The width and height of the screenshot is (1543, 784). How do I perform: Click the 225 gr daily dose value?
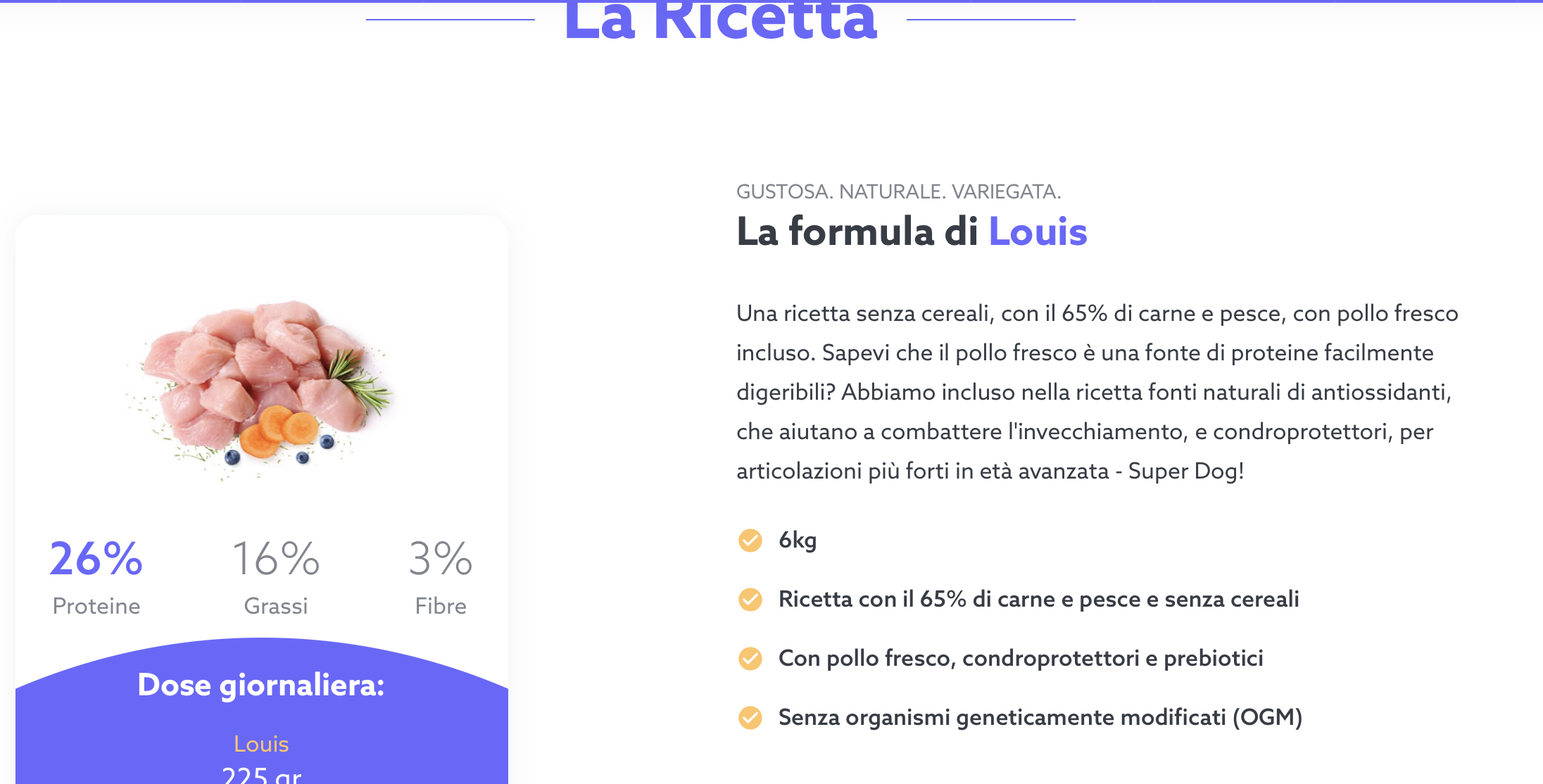pyautogui.click(x=262, y=775)
